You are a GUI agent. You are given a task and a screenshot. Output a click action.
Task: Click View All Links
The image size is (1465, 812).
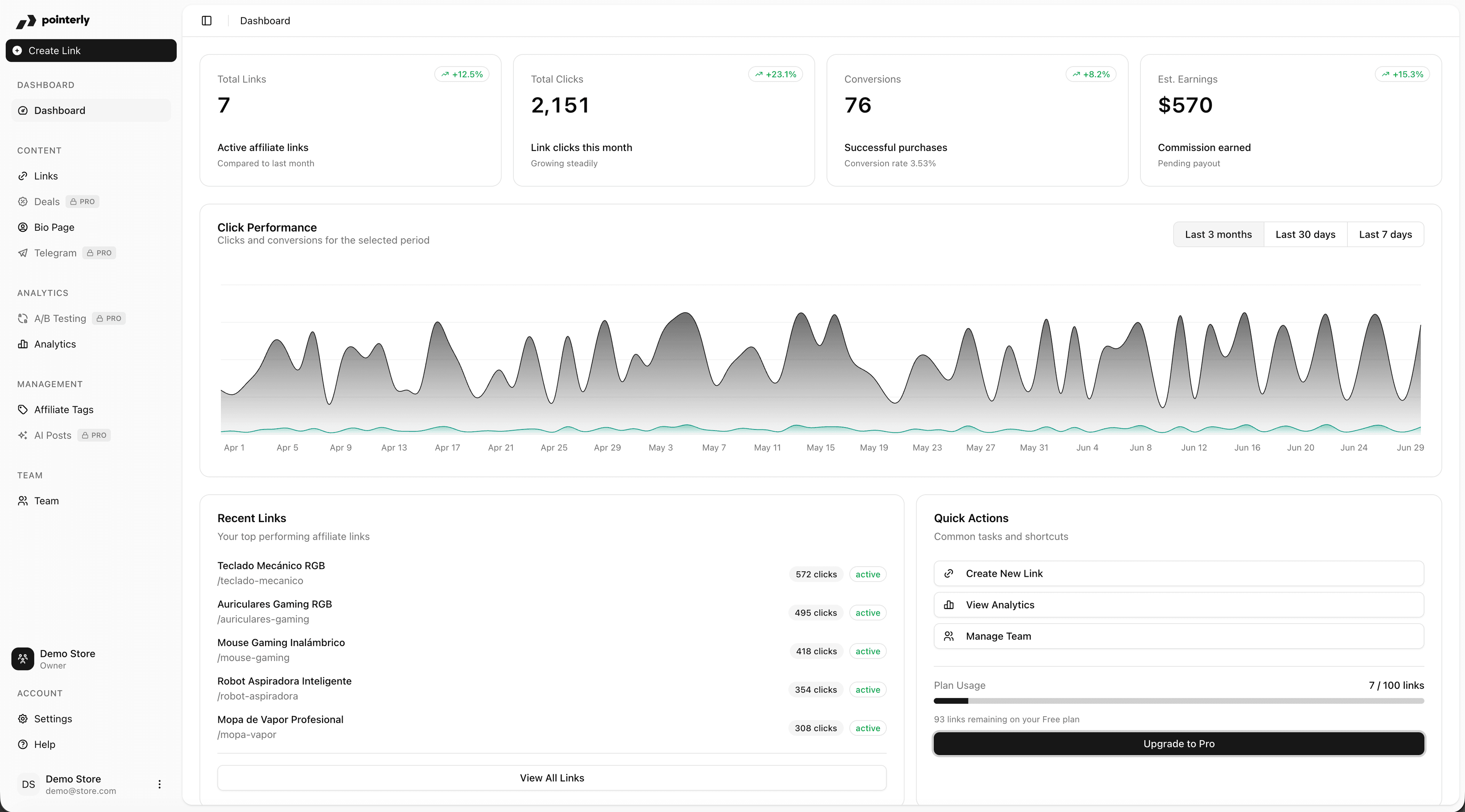click(x=551, y=777)
